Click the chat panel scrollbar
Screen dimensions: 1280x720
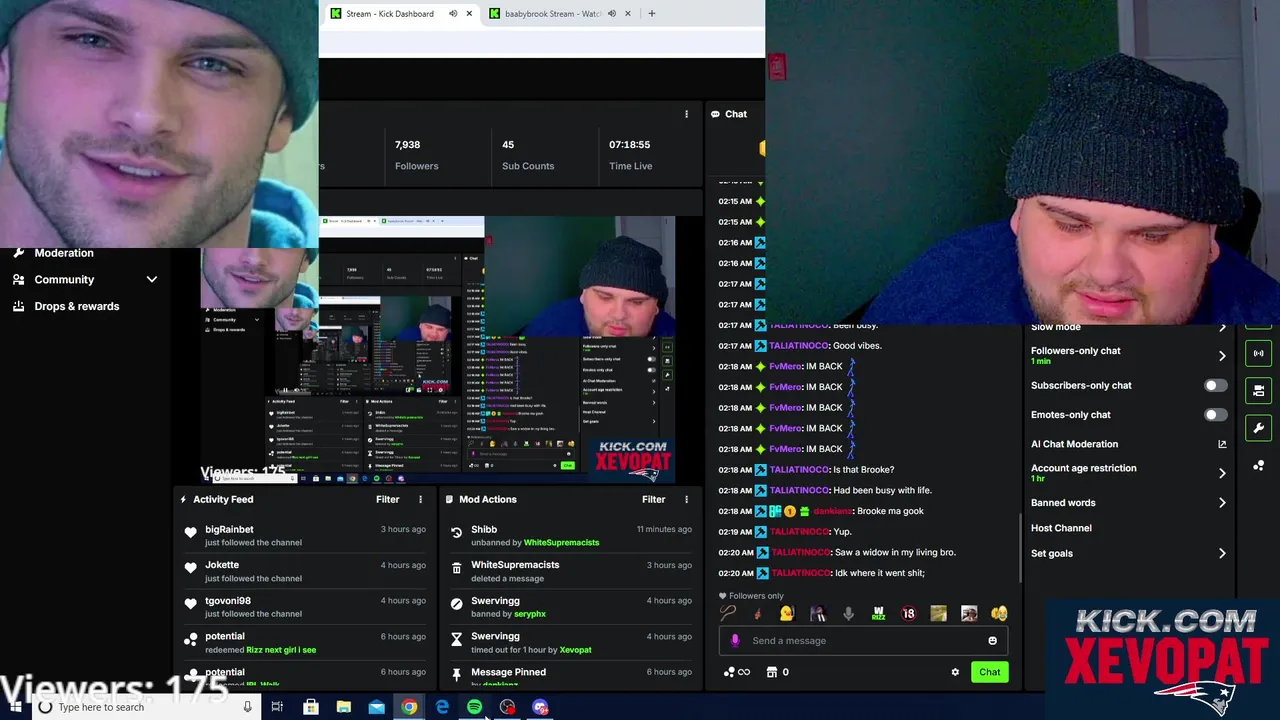click(x=1019, y=548)
